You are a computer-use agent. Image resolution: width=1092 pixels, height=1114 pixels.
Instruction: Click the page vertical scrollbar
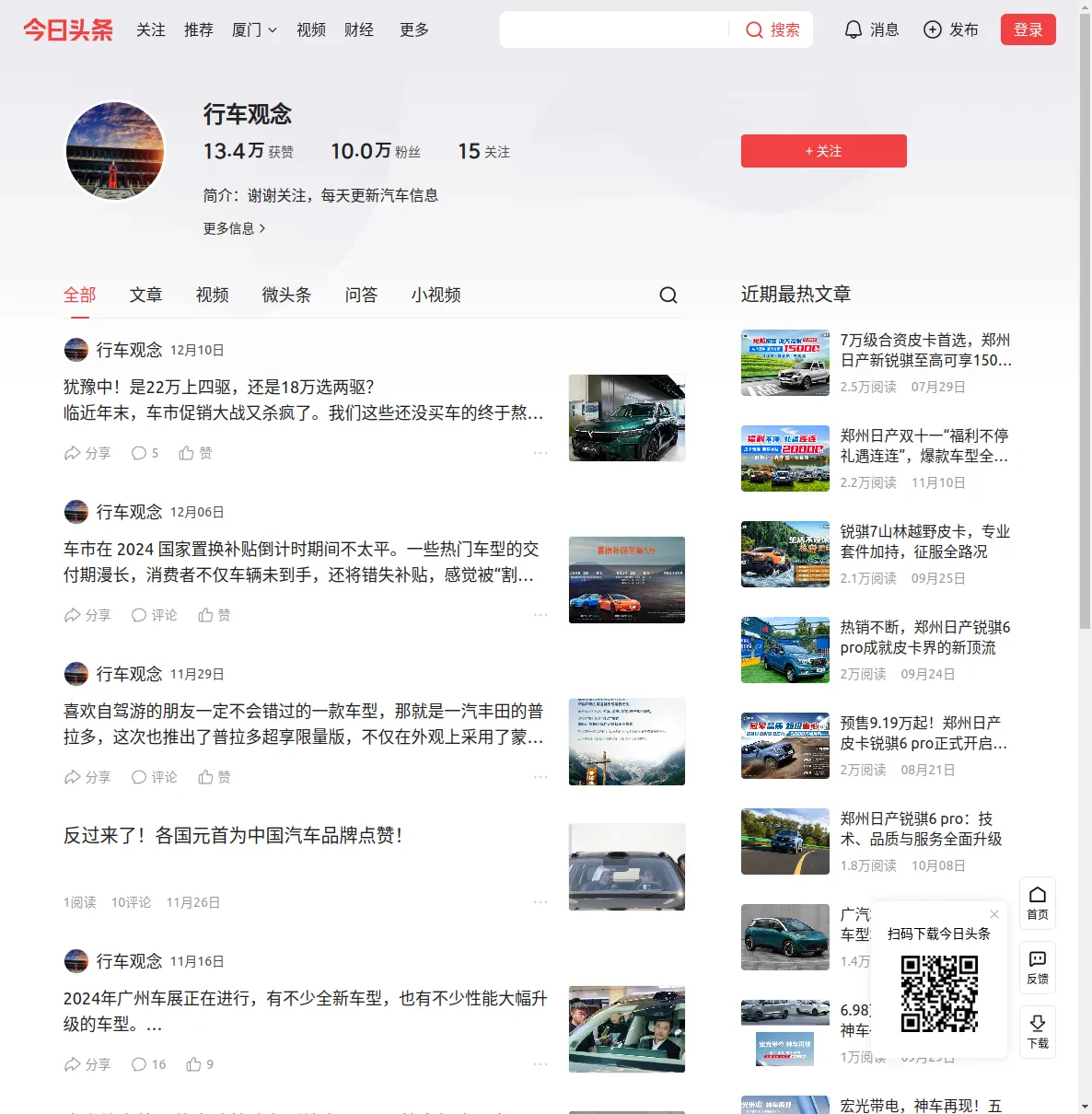[x=1085, y=322]
